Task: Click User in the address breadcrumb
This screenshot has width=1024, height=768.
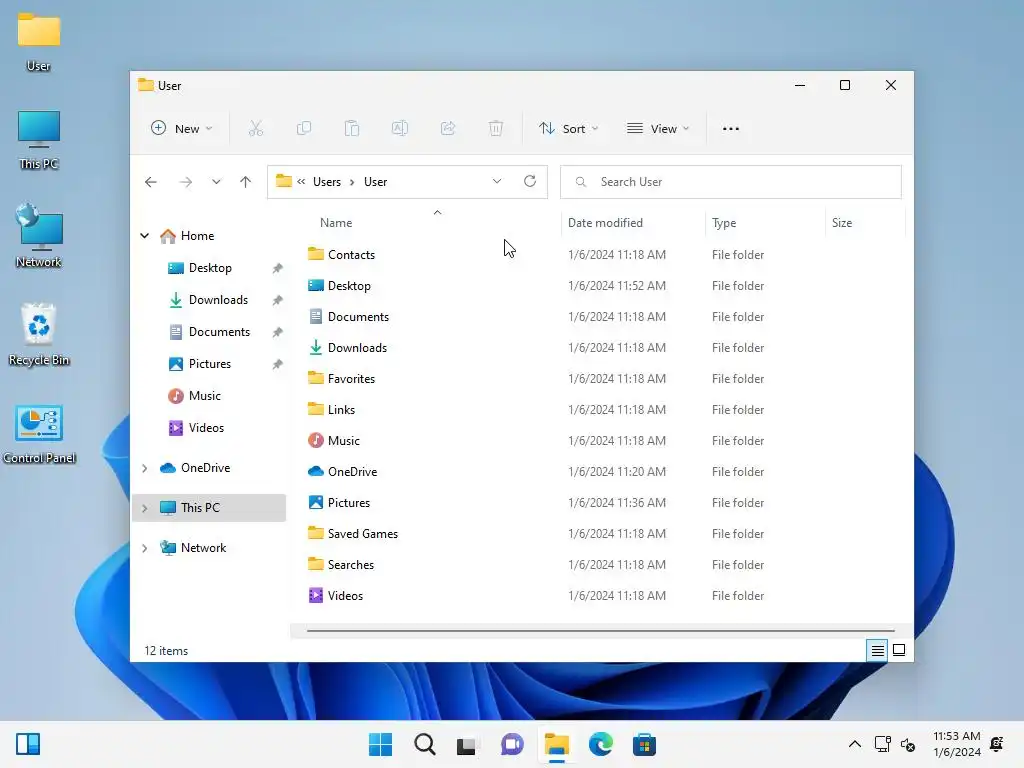Action: (x=376, y=182)
